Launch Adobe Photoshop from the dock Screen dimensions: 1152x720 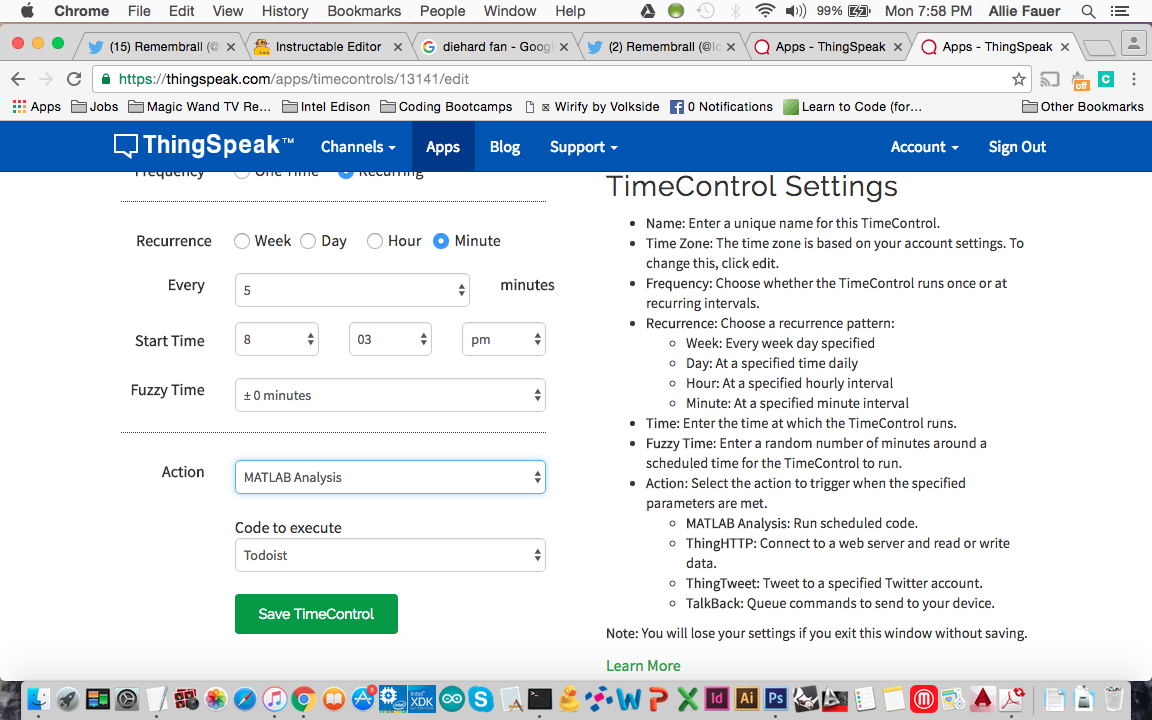tap(776, 699)
